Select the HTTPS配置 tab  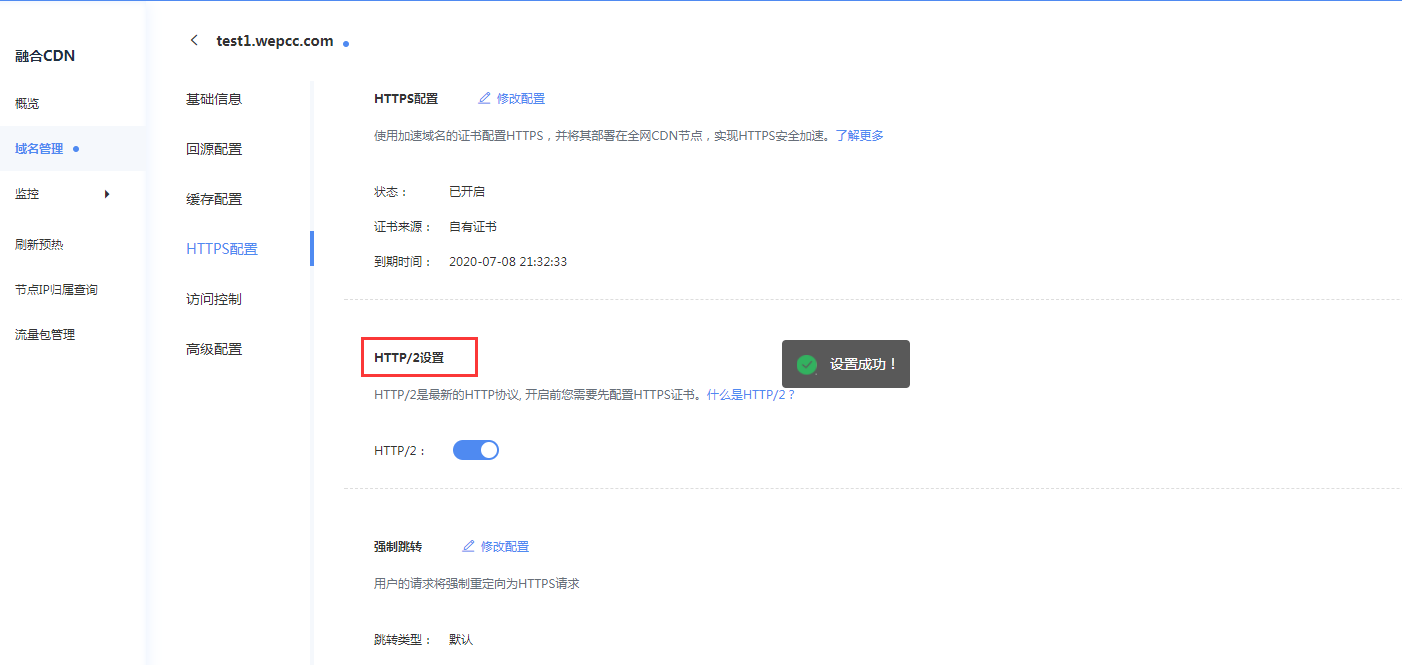(222, 249)
